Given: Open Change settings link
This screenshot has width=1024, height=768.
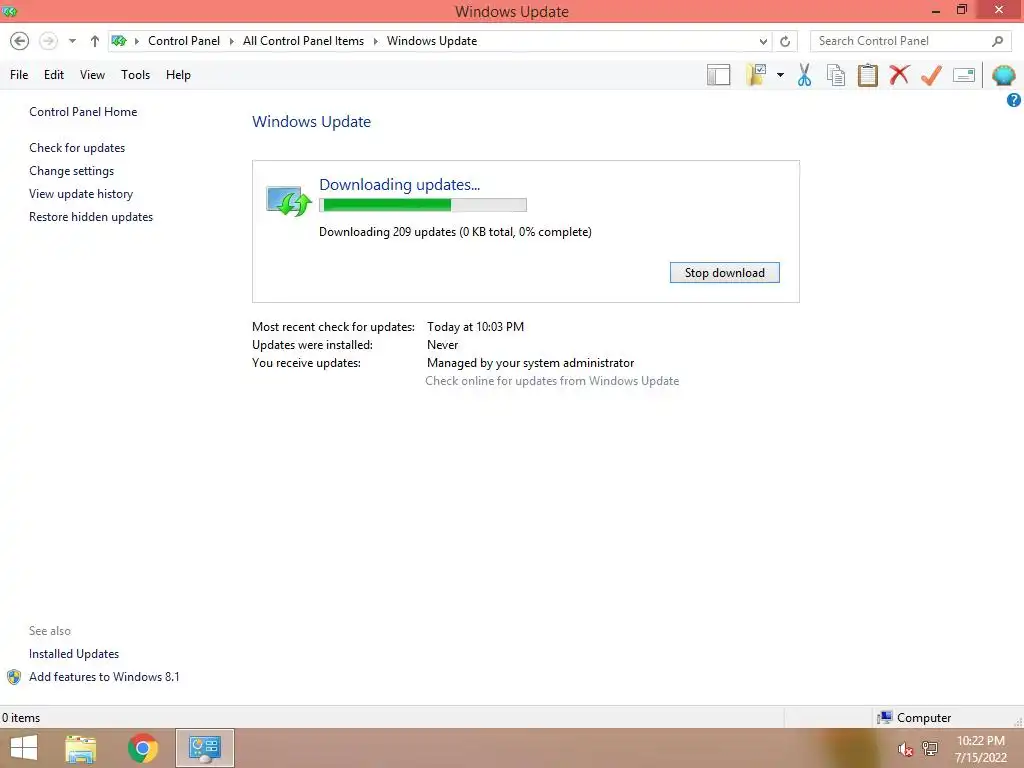Looking at the screenshot, I should tap(71, 171).
